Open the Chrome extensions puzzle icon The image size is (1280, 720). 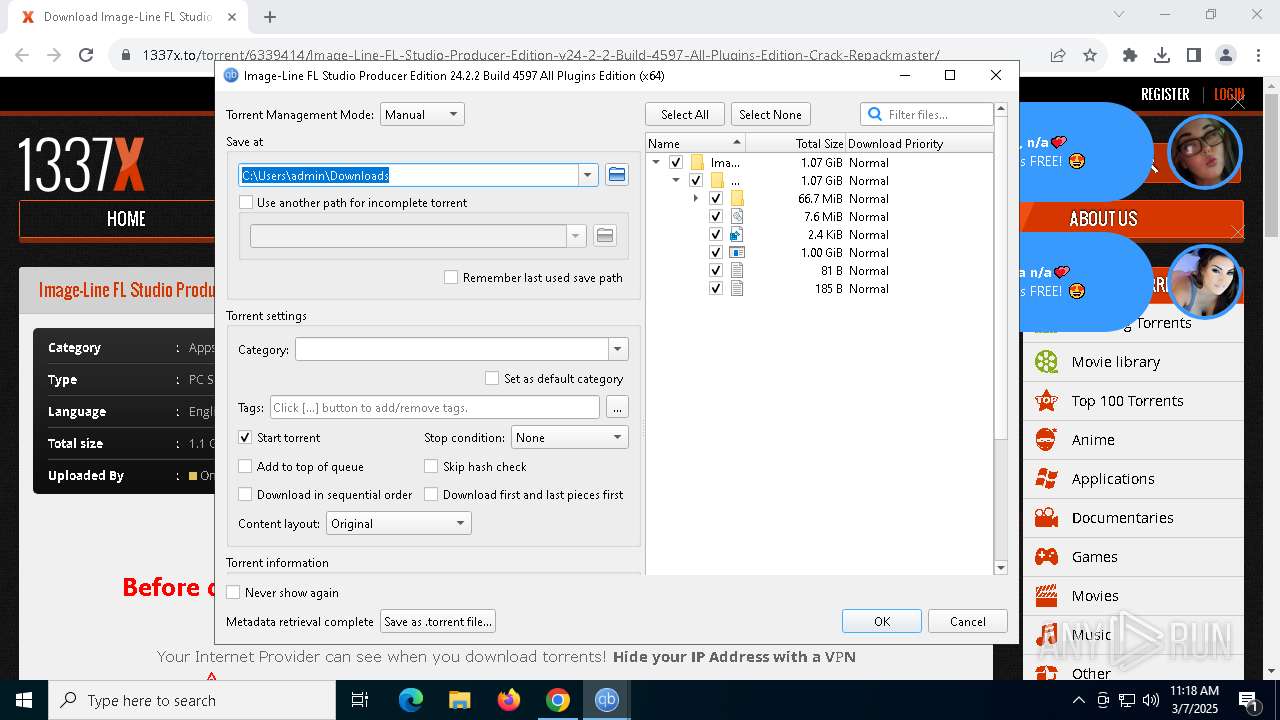coord(1130,55)
